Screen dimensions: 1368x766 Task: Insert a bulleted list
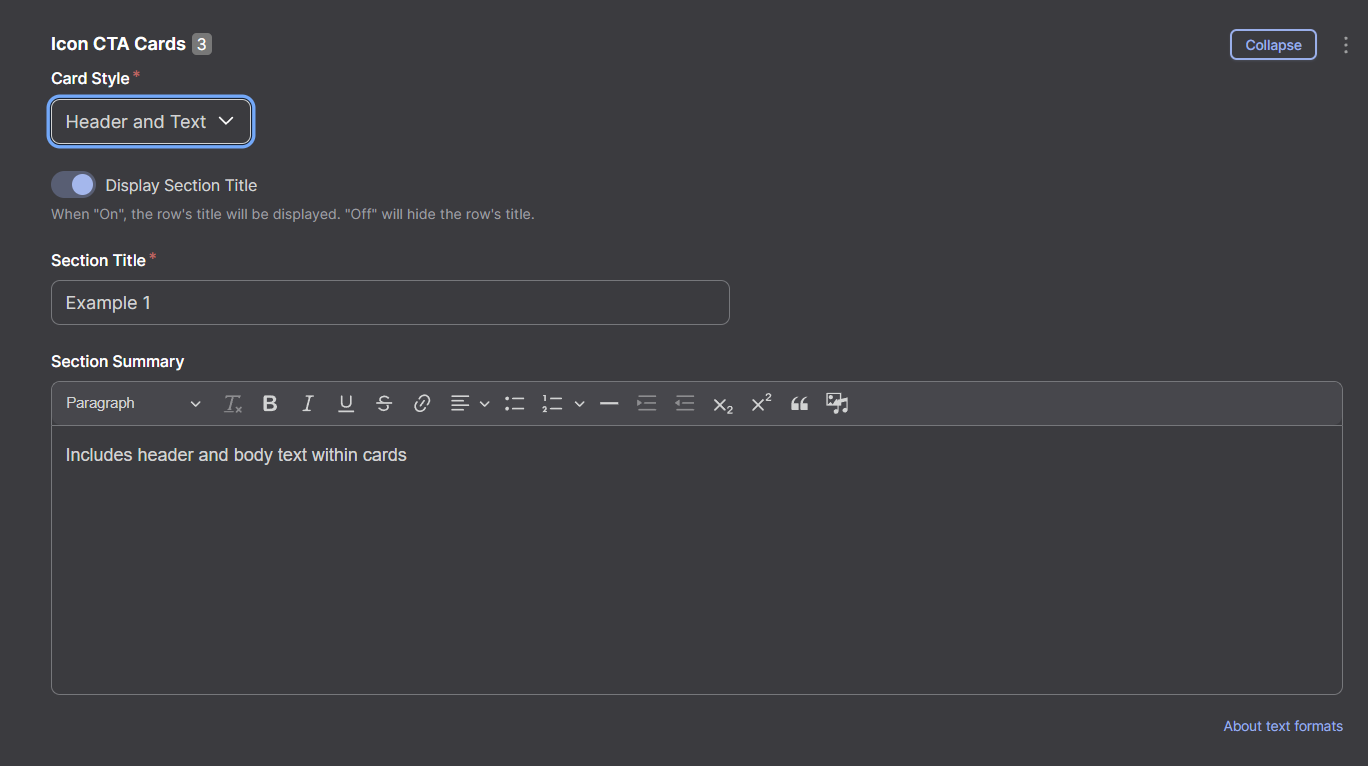[x=515, y=404]
